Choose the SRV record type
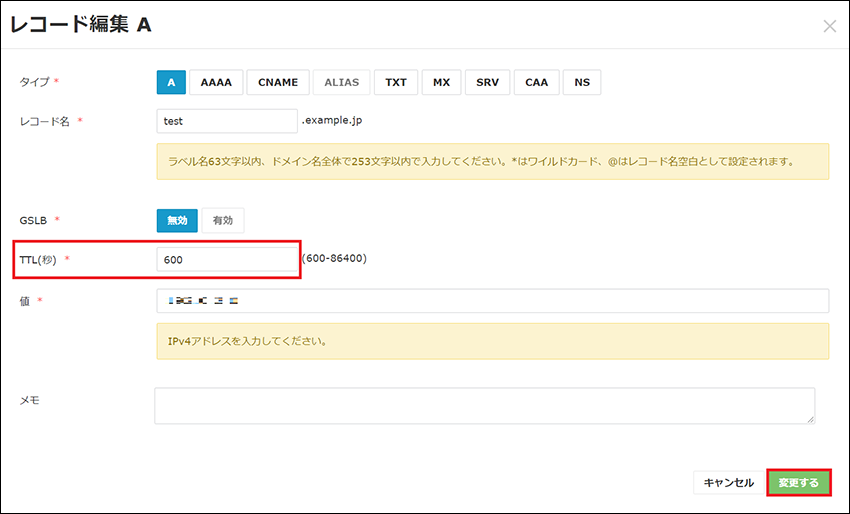Screen dimensions: 850x514 [x=487, y=82]
